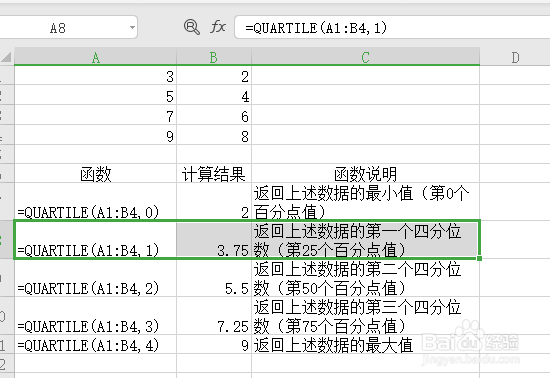The image size is (550, 378).
Task: Click cell containing value 9 in column A
Action: coord(95,135)
